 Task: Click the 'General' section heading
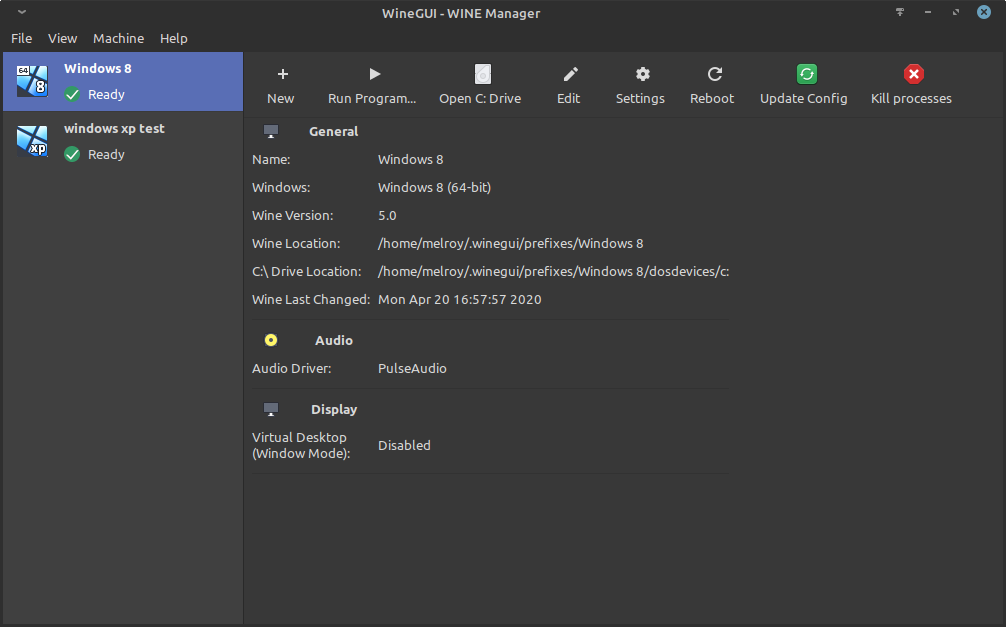[334, 132]
